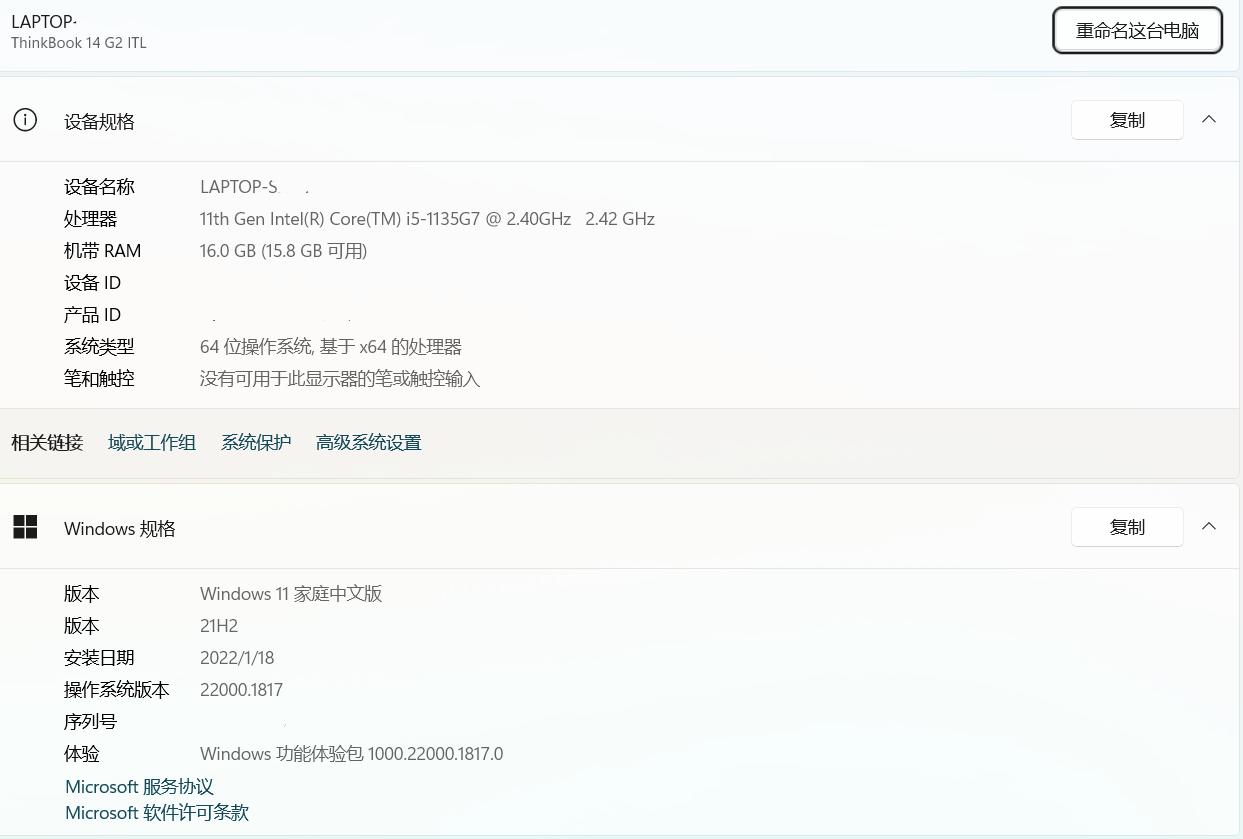Open the Microsoft 服务协议 link
1243x839 pixels.
tap(139, 787)
